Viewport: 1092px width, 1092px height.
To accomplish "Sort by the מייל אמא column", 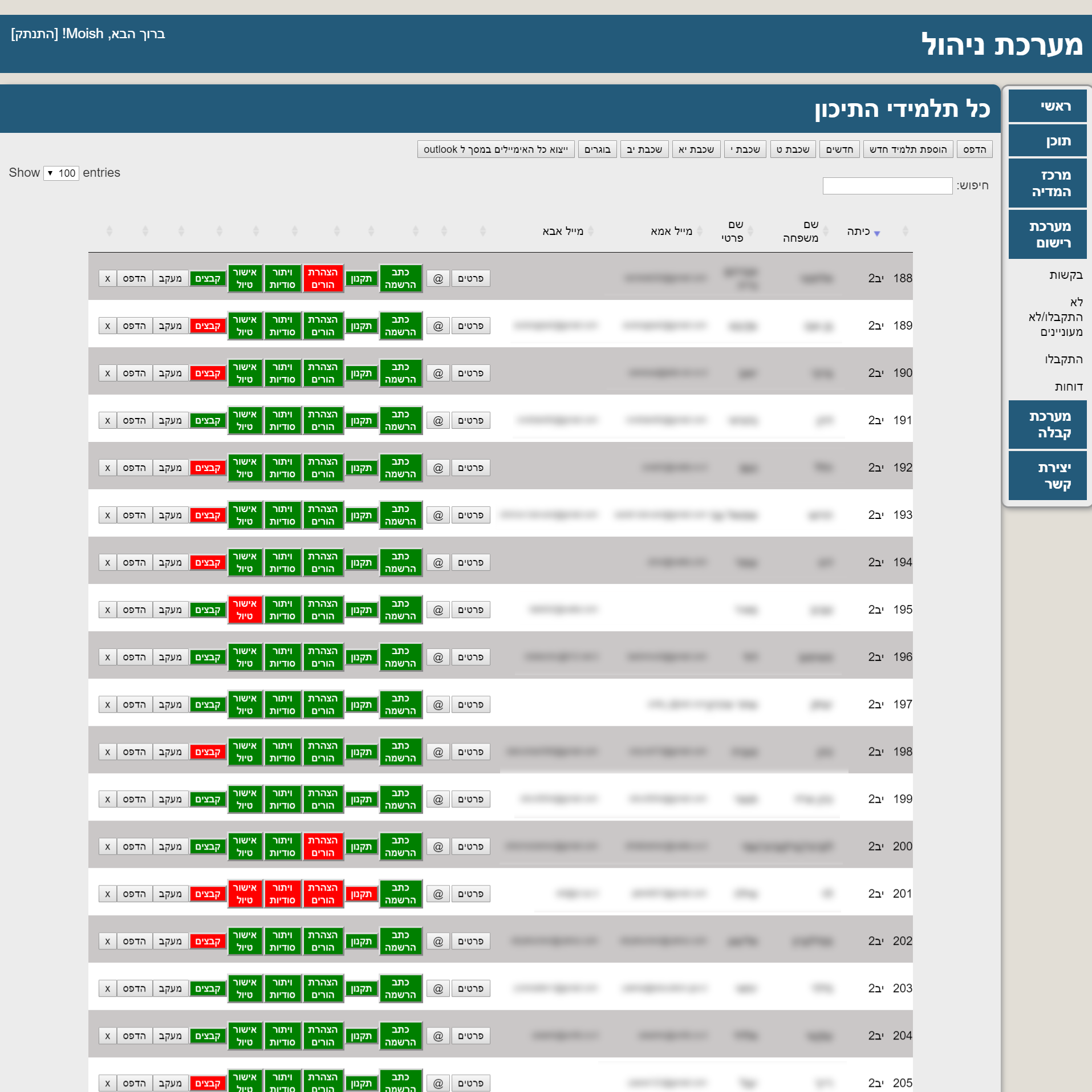I will 676,231.
